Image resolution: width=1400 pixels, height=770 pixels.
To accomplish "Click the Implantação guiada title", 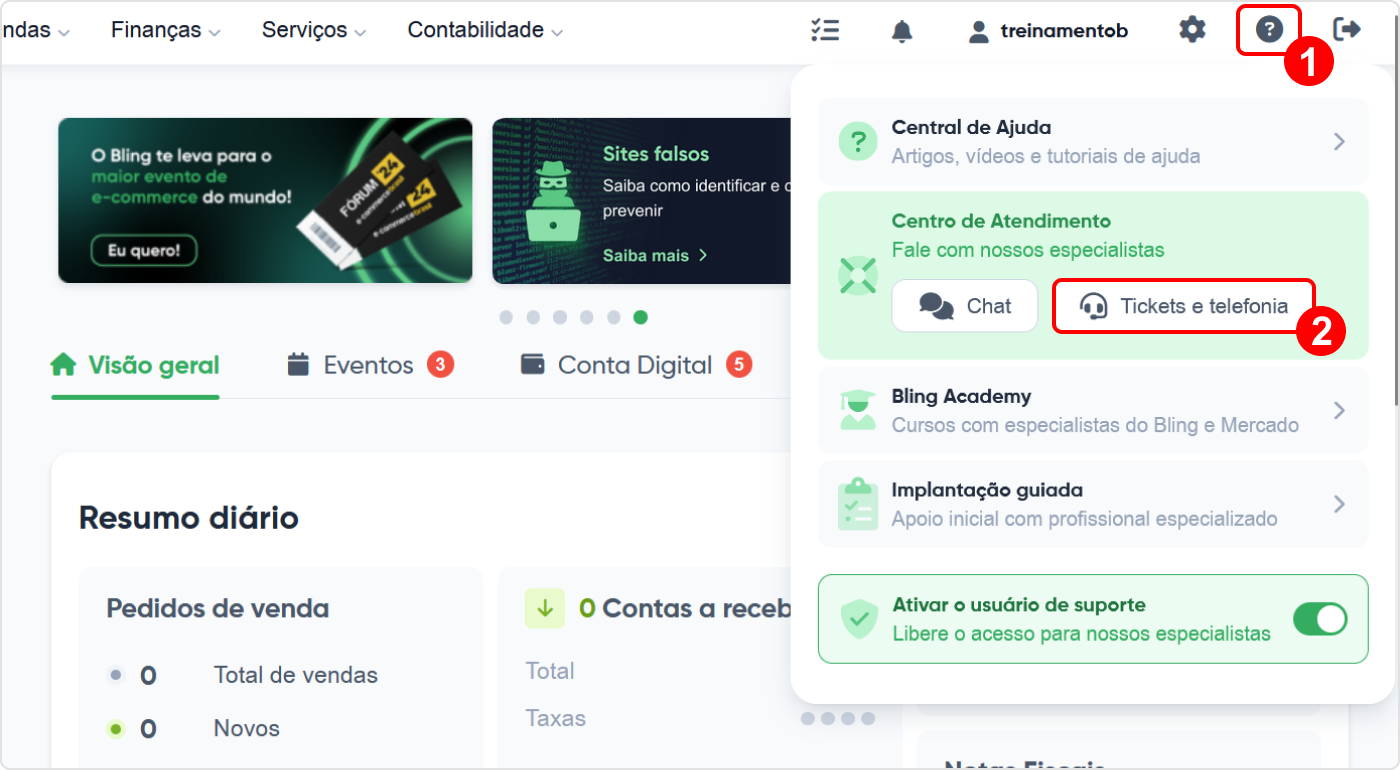I will 987,491.
